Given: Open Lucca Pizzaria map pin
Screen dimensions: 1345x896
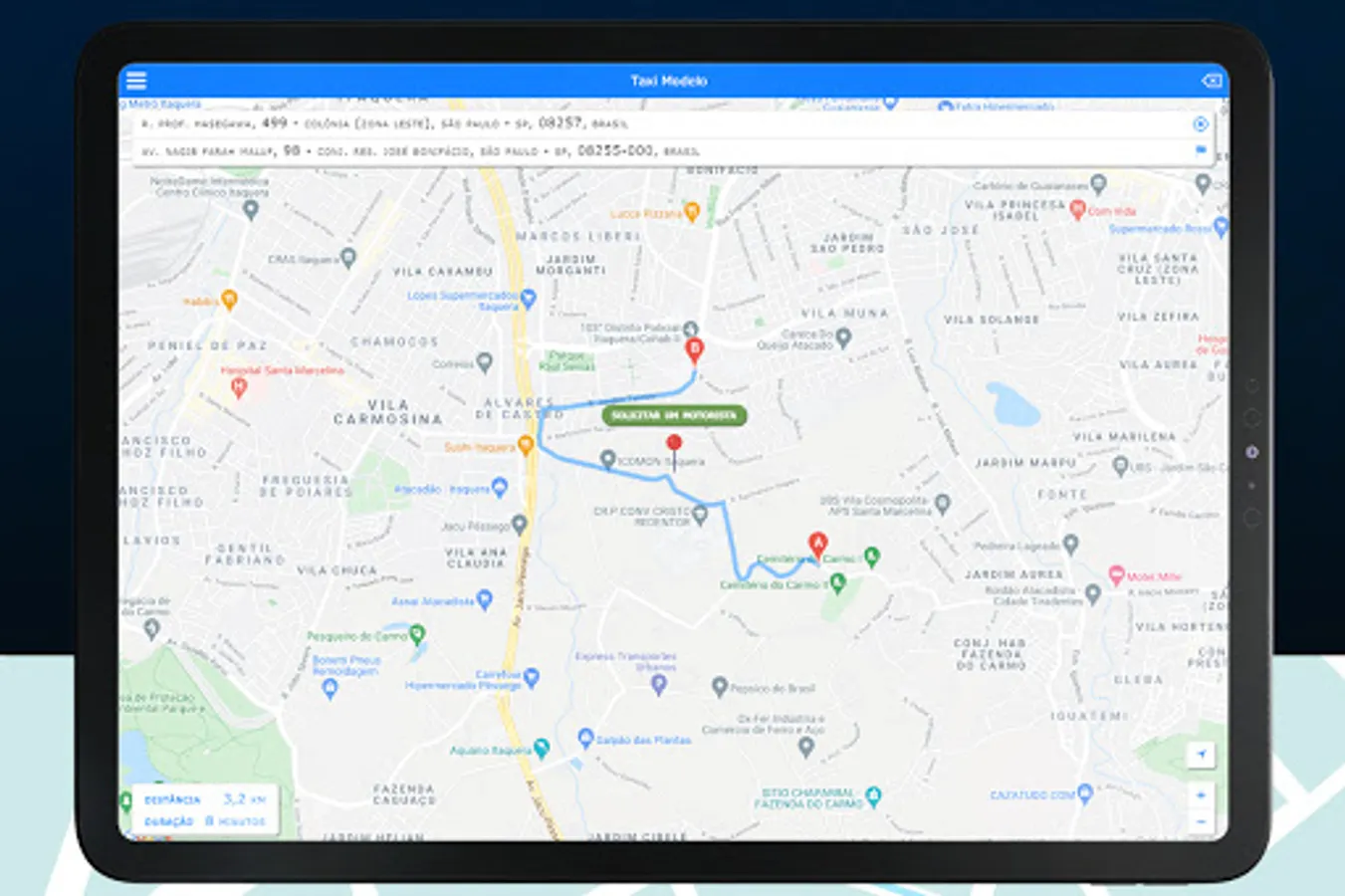Looking at the screenshot, I should pos(692,212).
